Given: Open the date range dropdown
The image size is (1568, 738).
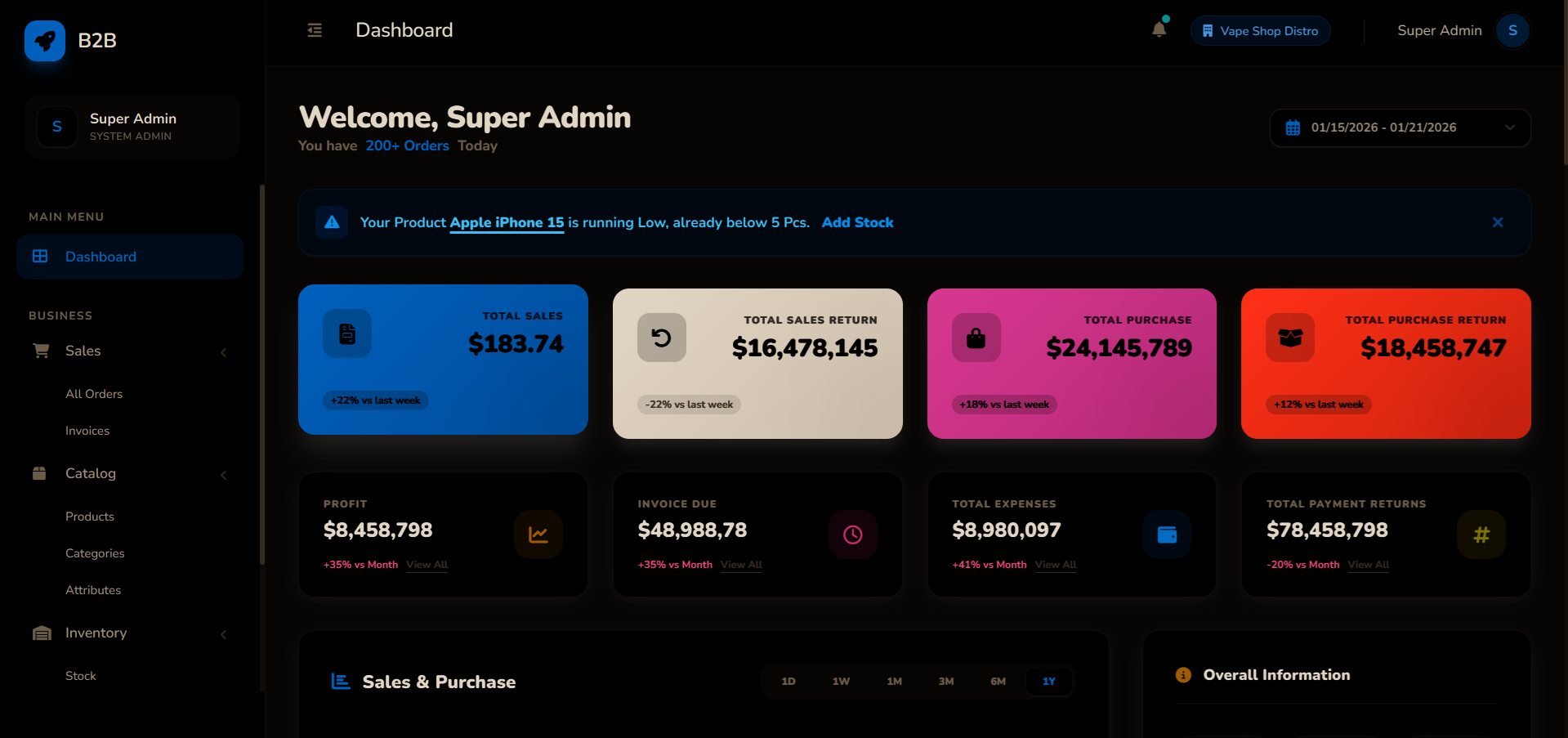Looking at the screenshot, I should [x=1400, y=127].
